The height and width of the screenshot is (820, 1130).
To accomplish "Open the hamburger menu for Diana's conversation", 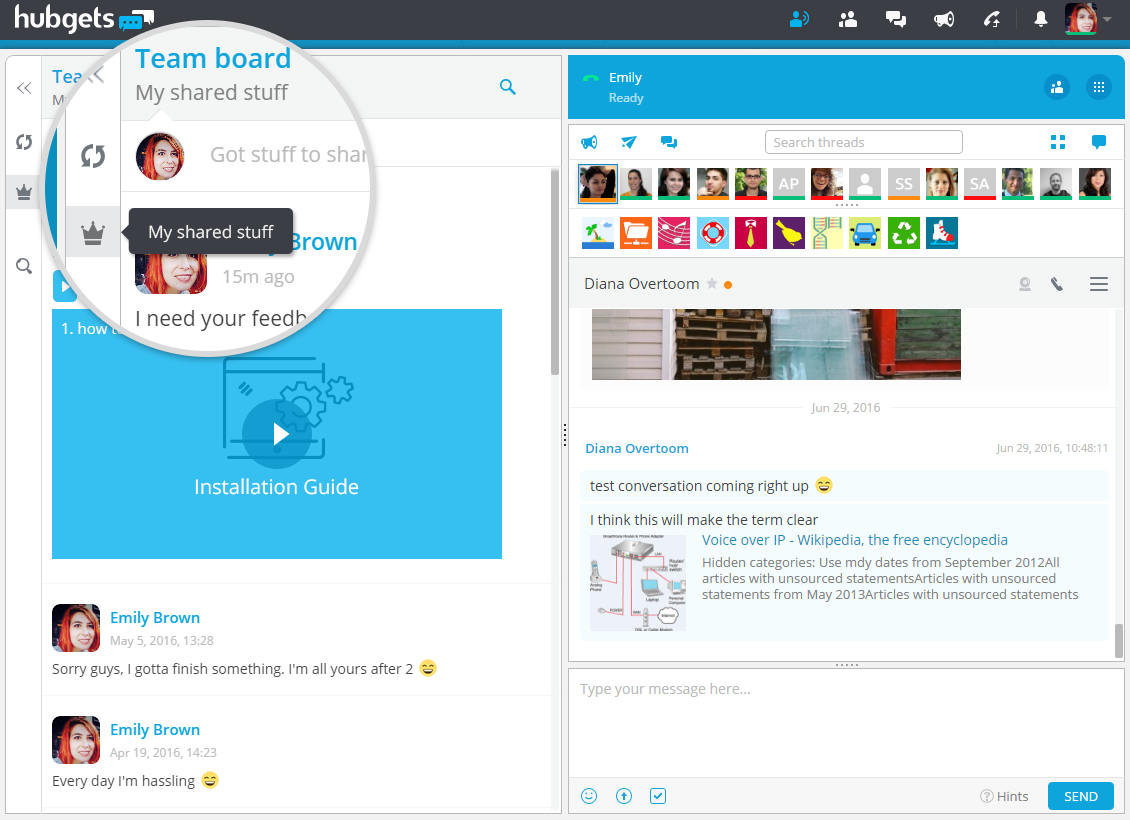I will (x=1098, y=284).
